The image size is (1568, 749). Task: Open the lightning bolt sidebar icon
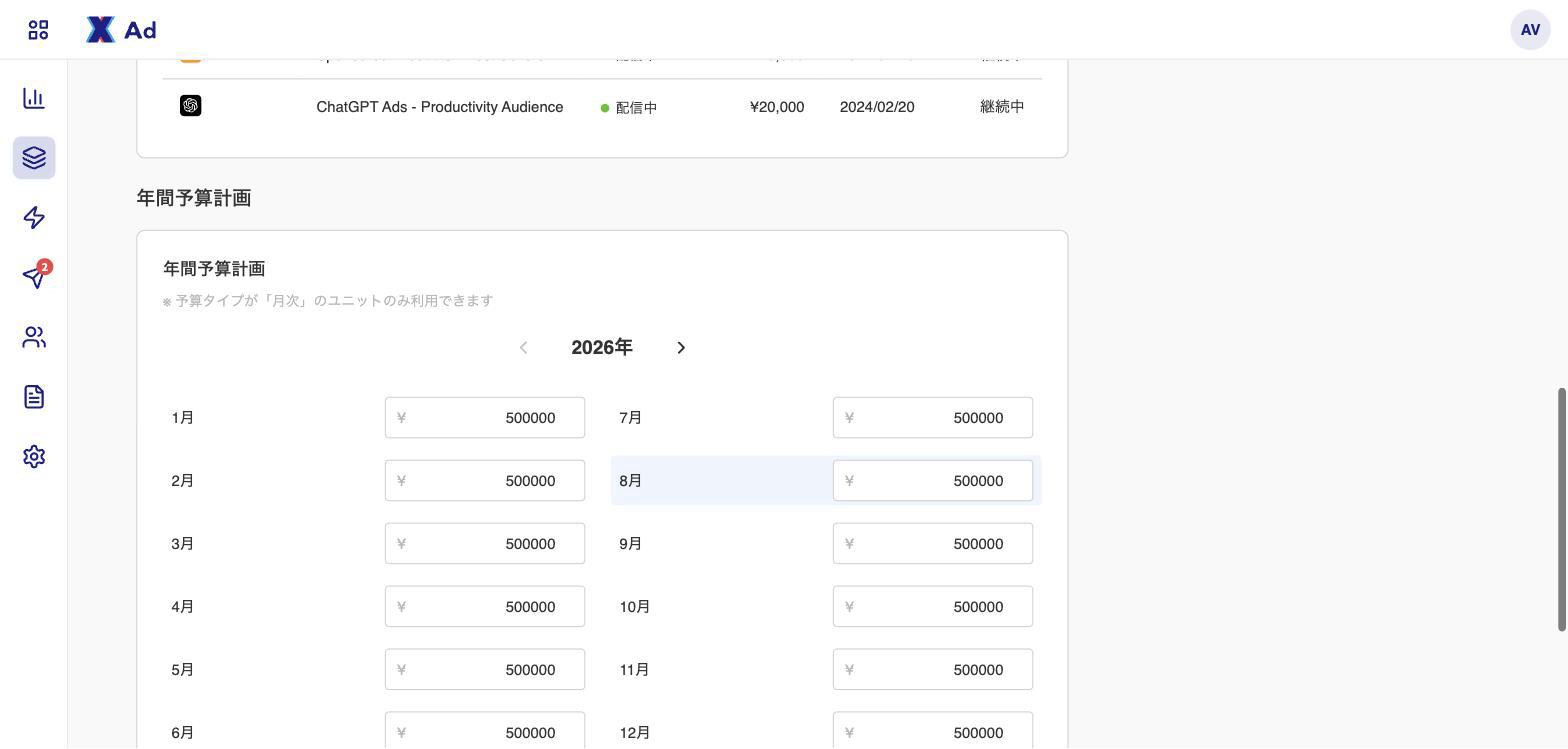point(34,218)
